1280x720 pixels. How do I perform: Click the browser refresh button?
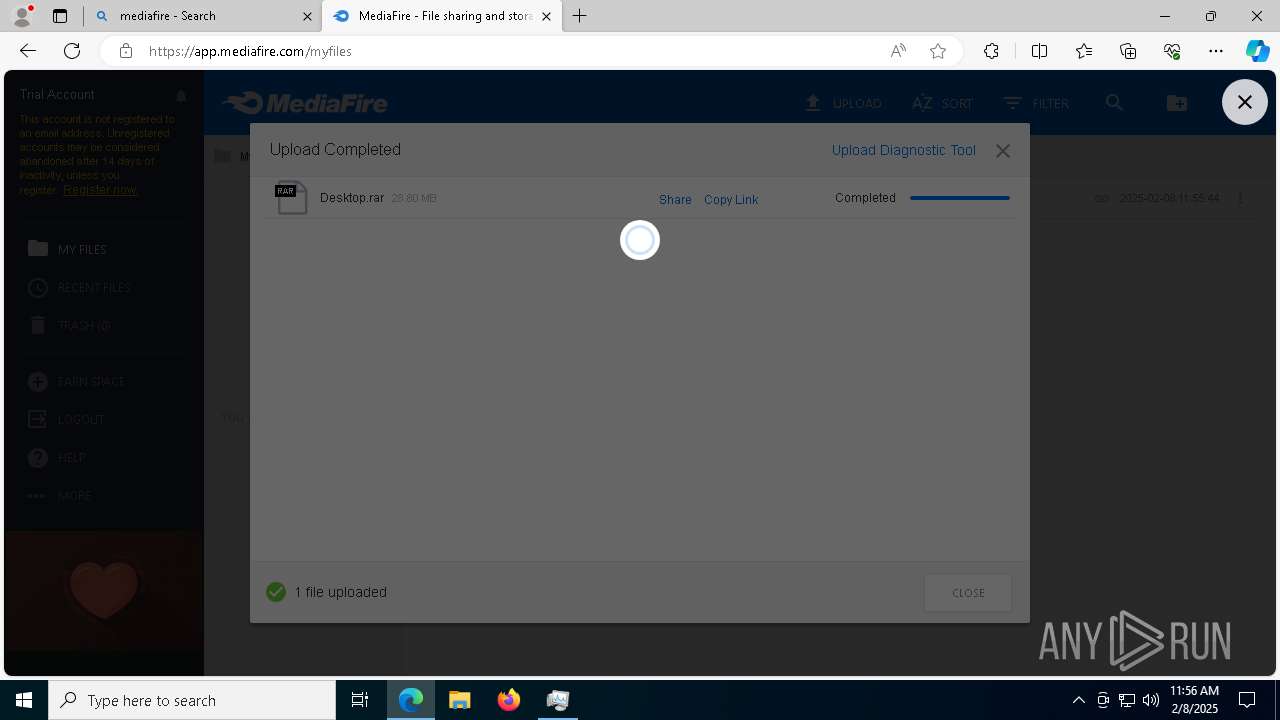coord(72,51)
